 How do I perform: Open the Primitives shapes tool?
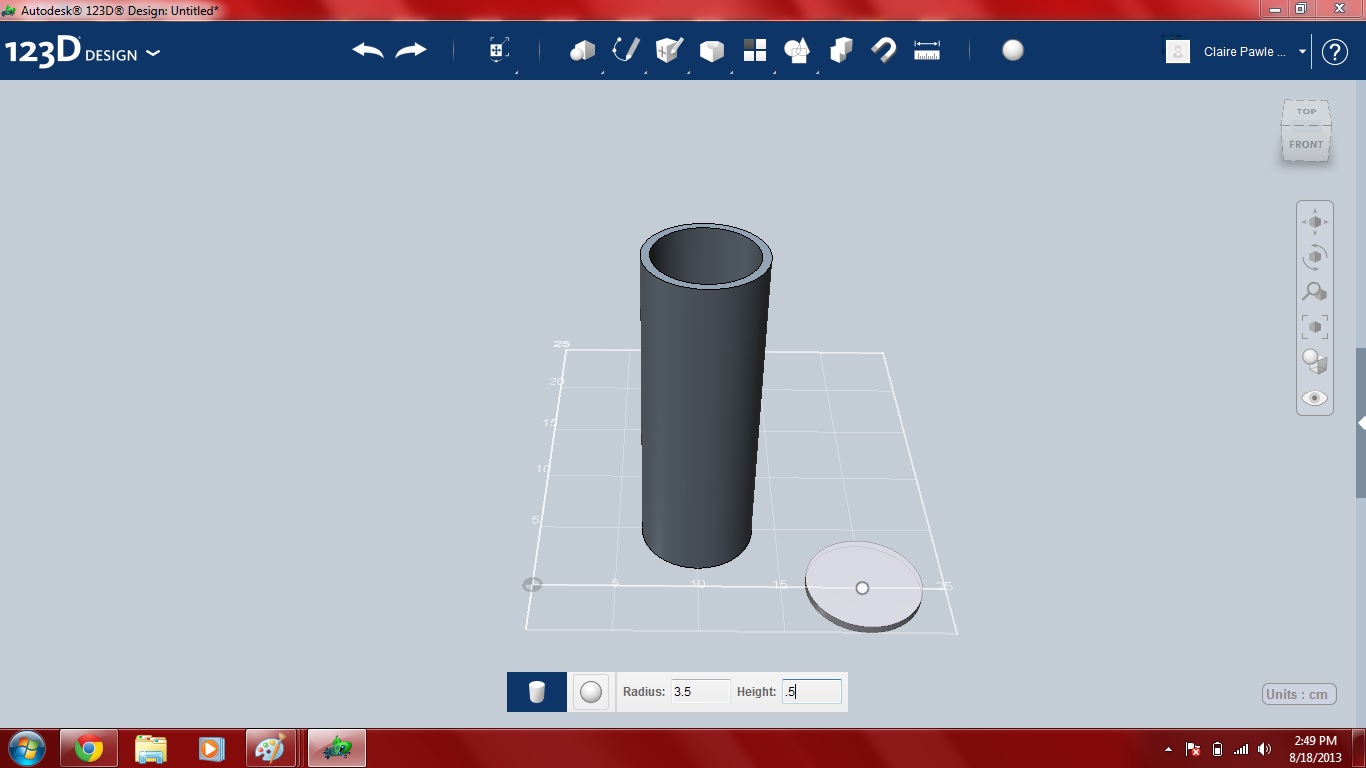pos(582,50)
